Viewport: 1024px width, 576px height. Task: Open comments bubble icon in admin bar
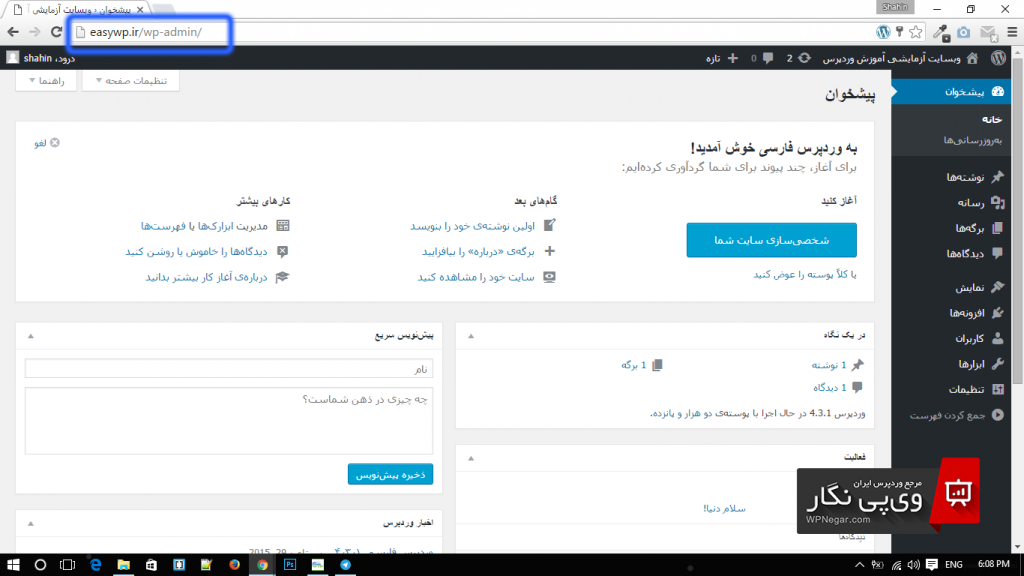click(768, 57)
